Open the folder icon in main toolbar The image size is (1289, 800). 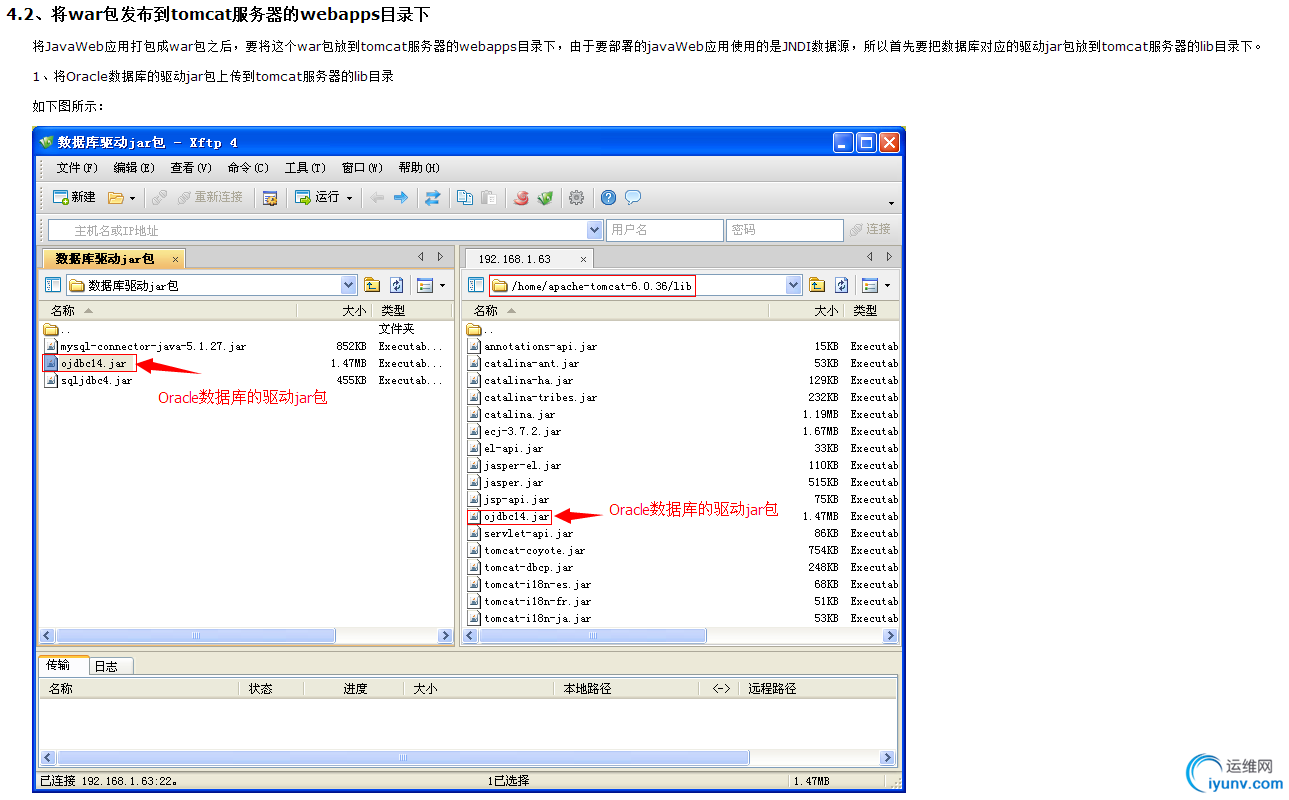(116, 197)
